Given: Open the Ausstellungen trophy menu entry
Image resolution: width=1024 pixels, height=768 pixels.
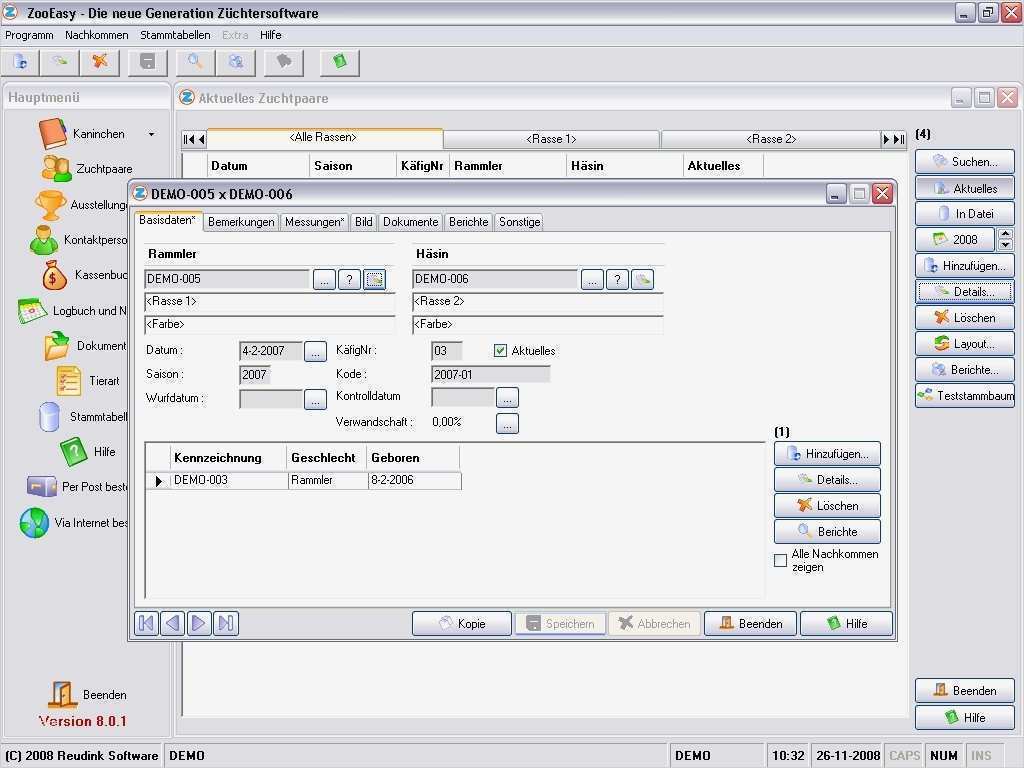Looking at the screenshot, I should [x=82, y=205].
